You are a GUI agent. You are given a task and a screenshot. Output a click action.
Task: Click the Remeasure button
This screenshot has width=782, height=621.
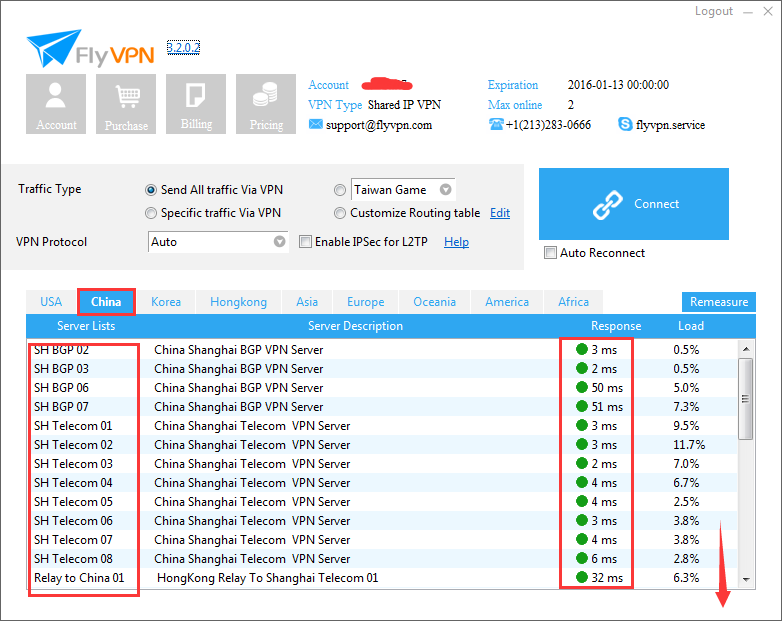(719, 302)
